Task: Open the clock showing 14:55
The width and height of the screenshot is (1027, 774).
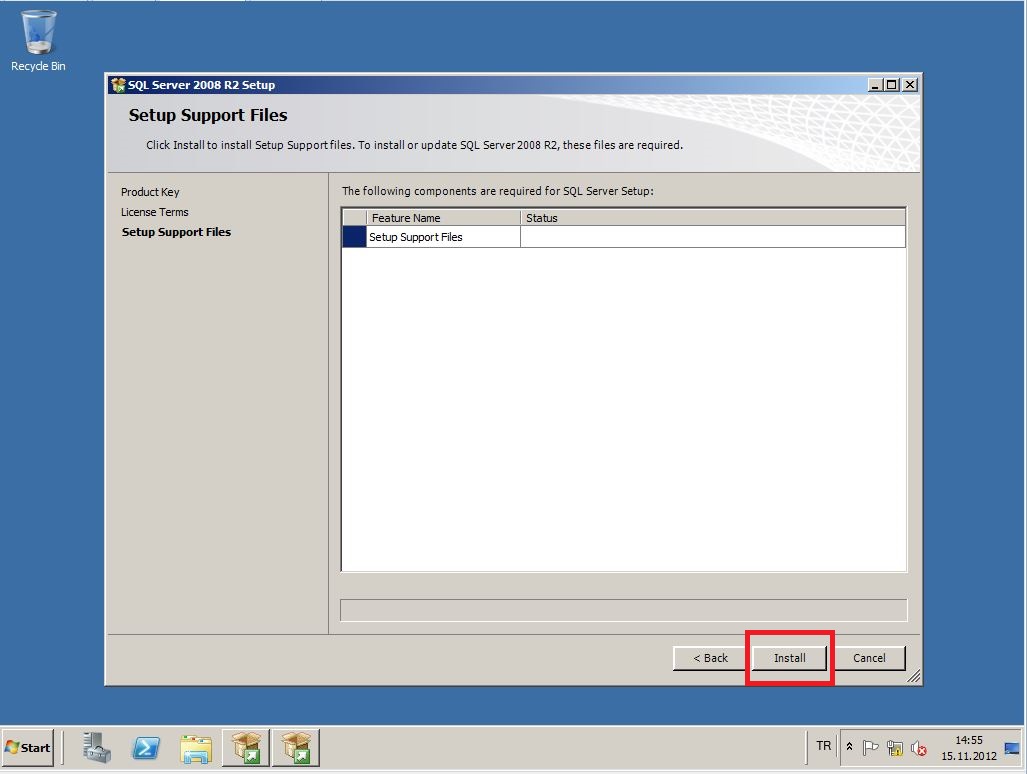Action: (969, 748)
